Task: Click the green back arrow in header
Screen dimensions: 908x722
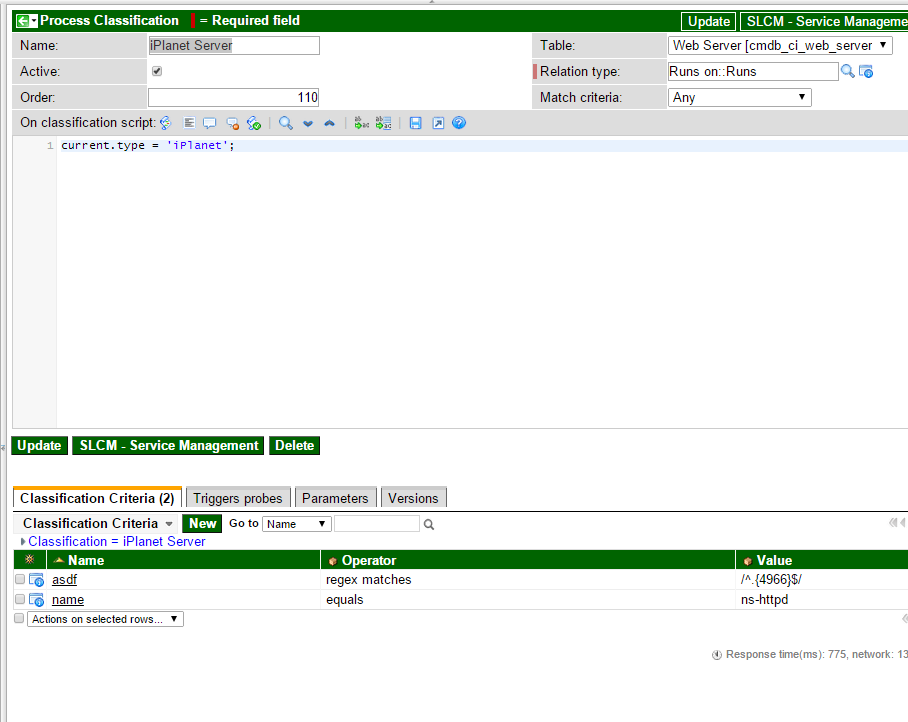Action: tap(23, 21)
